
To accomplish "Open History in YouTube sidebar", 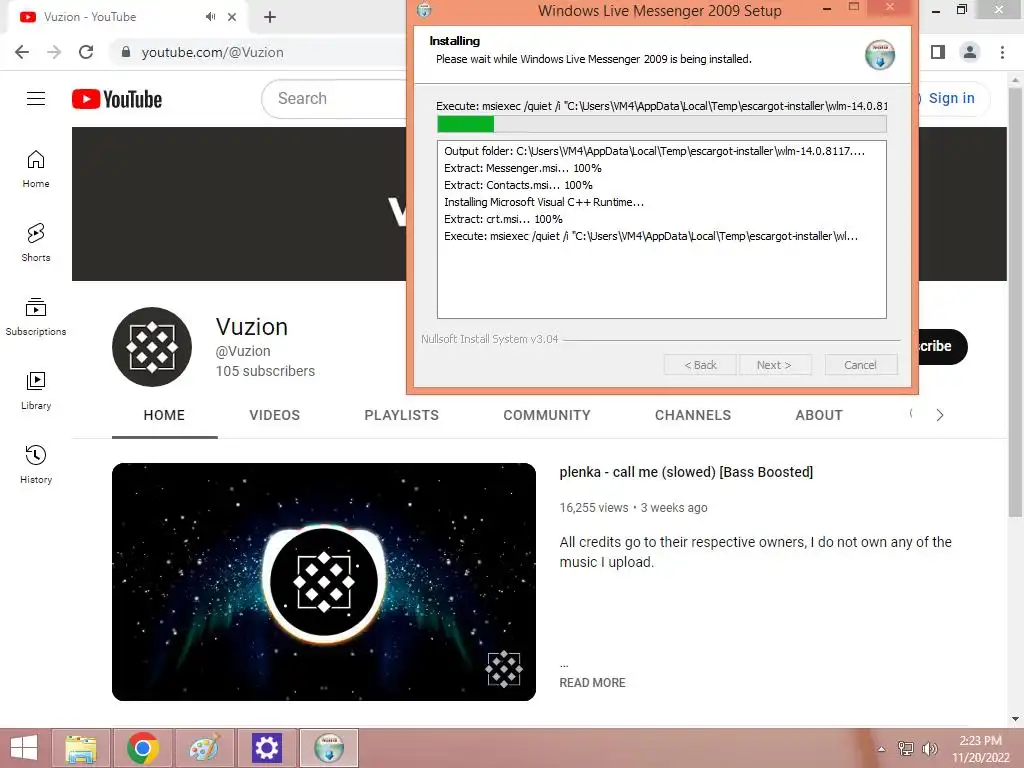I will [x=36, y=464].
